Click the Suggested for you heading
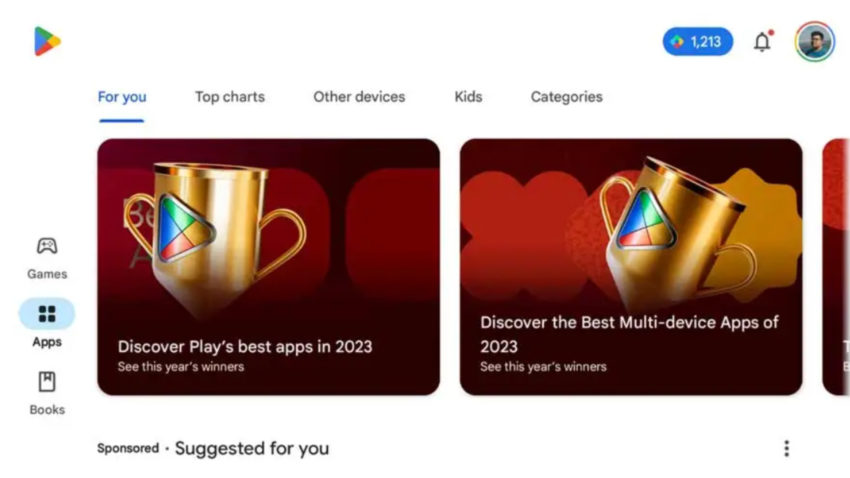 (252, 449)
